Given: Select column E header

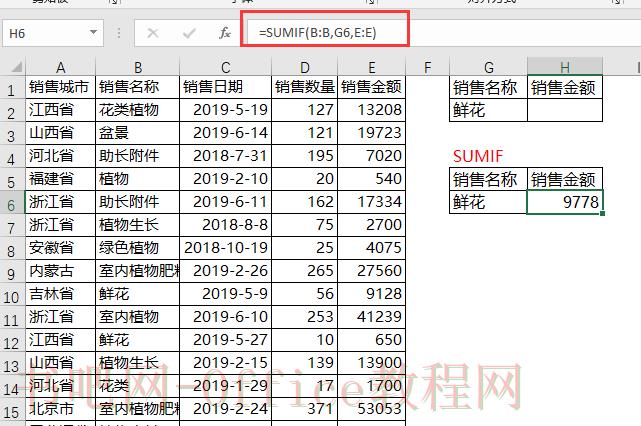Looking at the screenshot, I should pos(372,67).
